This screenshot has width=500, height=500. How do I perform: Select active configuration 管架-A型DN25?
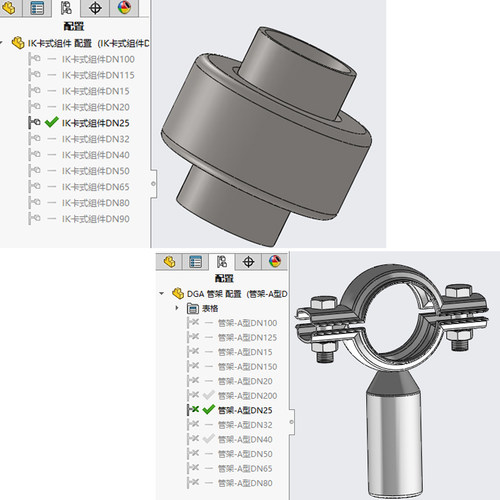pyautogui.click(x=245, y=411)
